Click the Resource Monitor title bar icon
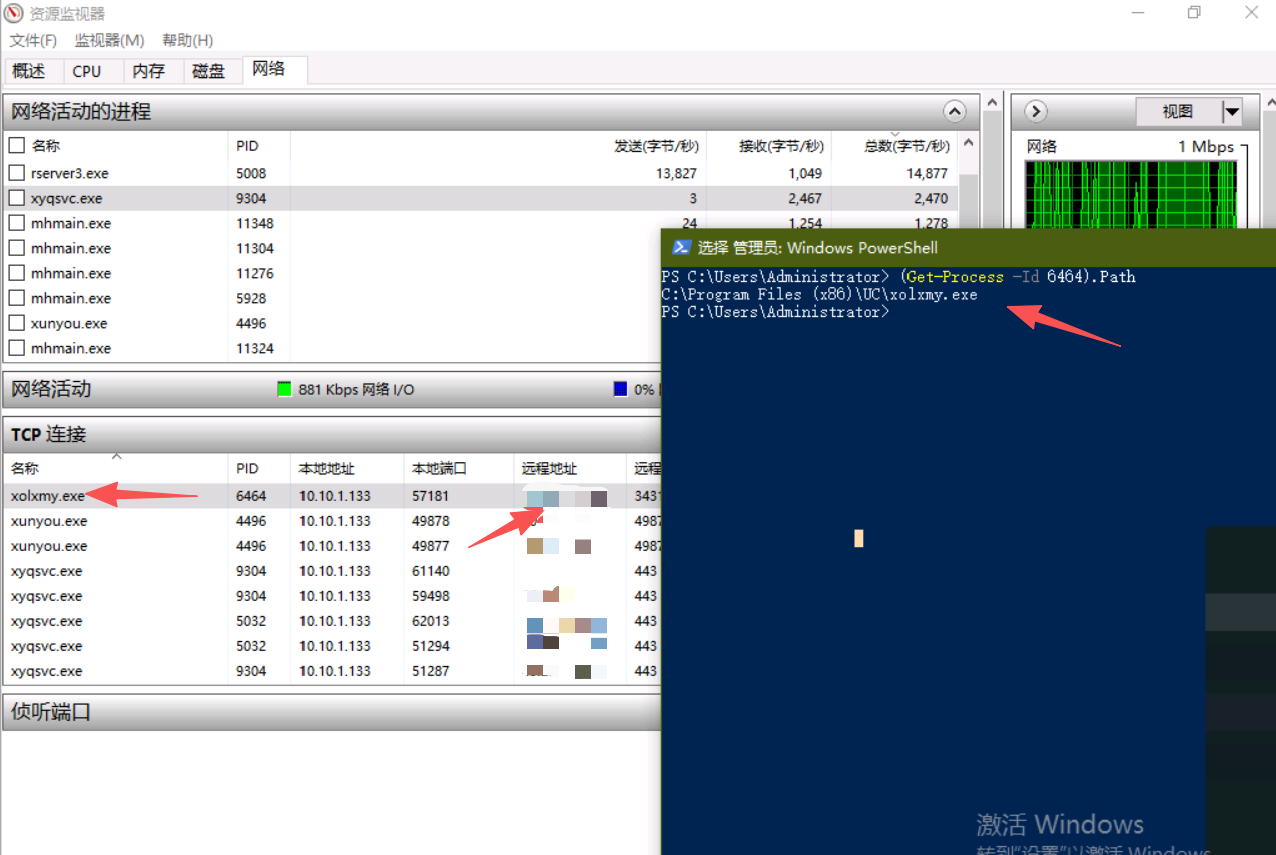The height and width of the screenshot is (855, 1276). [14, 13]
